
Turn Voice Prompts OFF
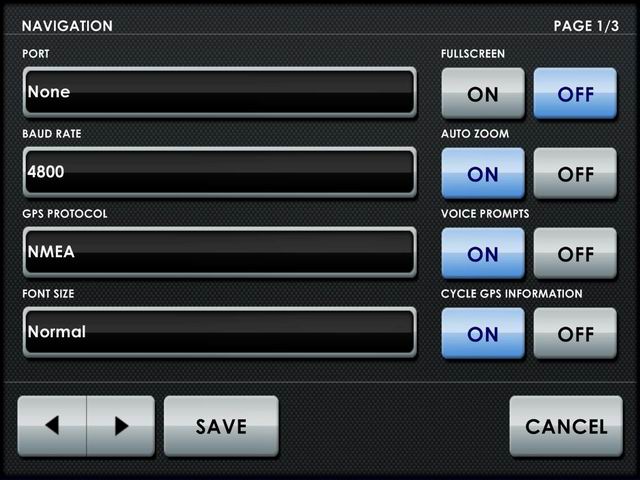pos(575,253)
